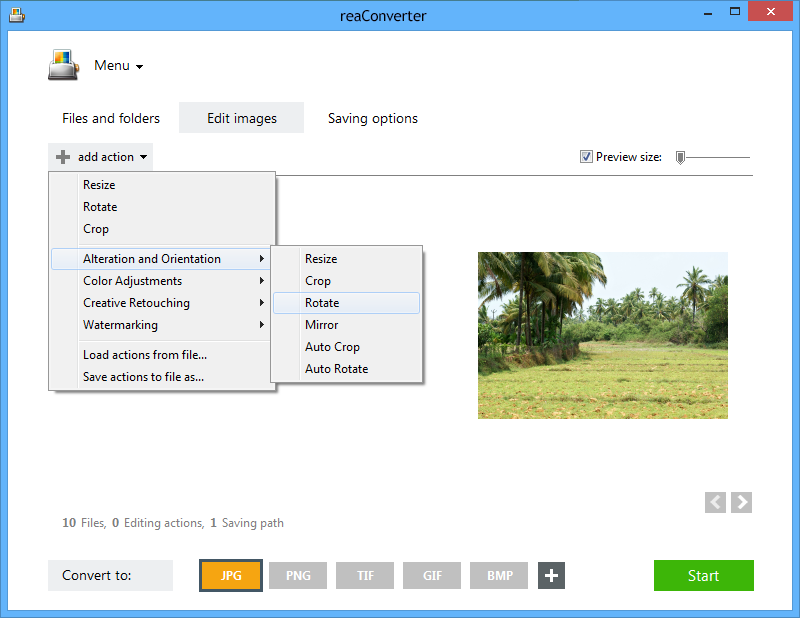Click the plus icon on add action
Screen dimensions: 800x618
point(63,157)
